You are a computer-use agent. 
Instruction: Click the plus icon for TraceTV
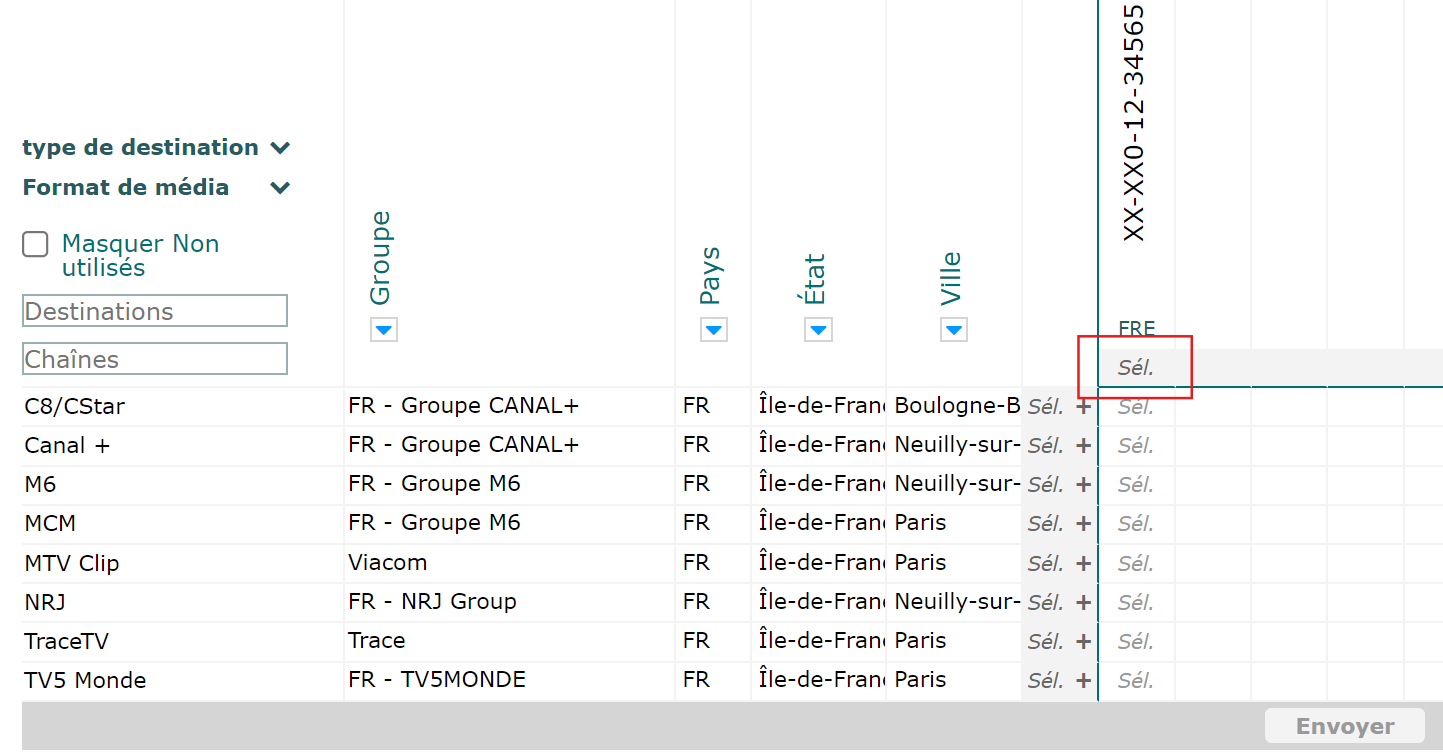1083,642
